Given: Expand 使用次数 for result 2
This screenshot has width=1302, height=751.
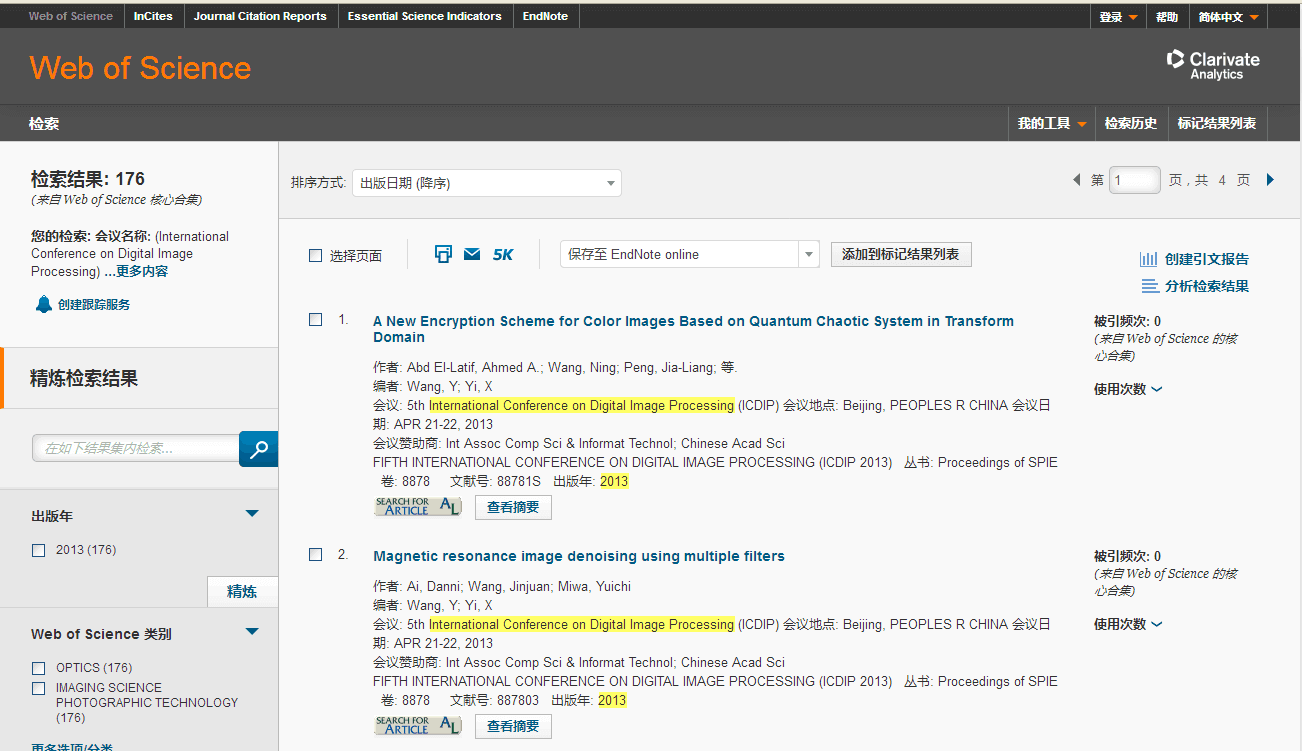Looking at the screenshot, I should (1128, 624).
